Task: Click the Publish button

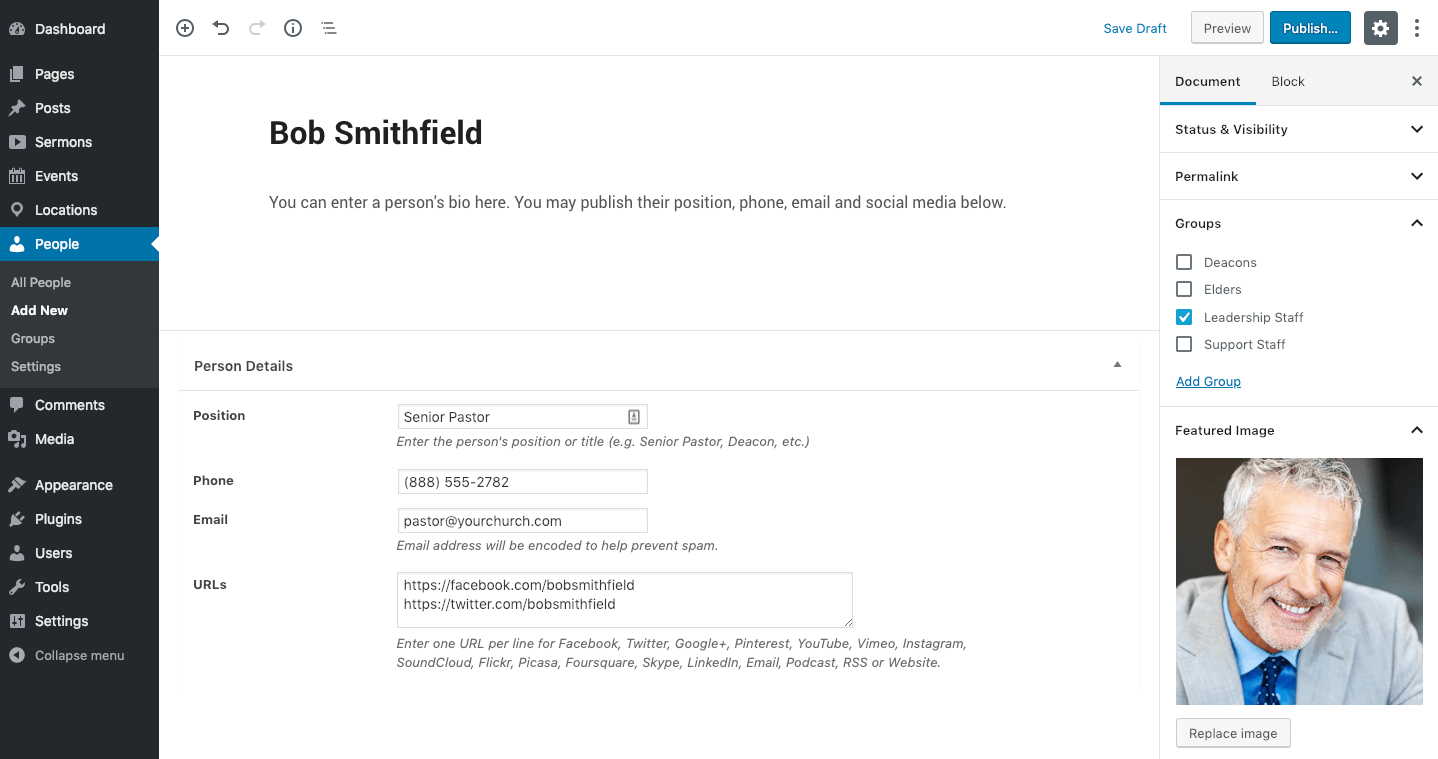Action: tap(1310, 28)
